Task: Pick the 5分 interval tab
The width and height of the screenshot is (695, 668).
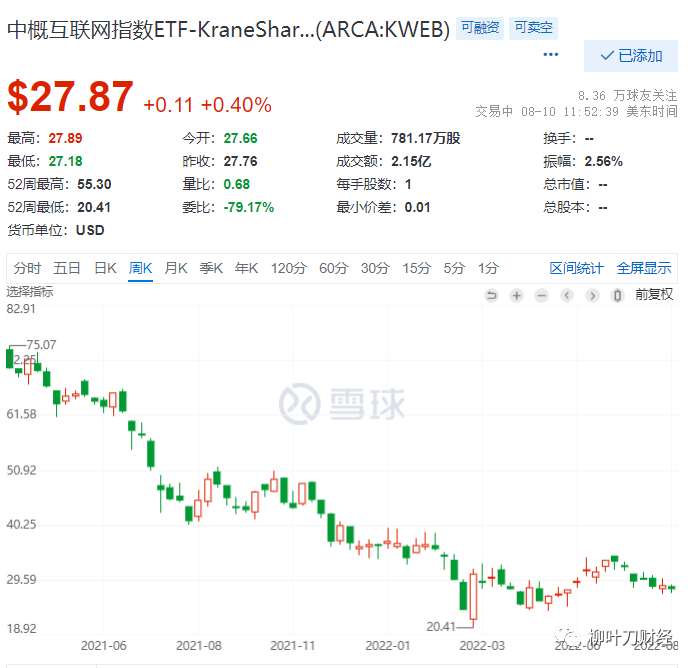Action: click(454, 268)
